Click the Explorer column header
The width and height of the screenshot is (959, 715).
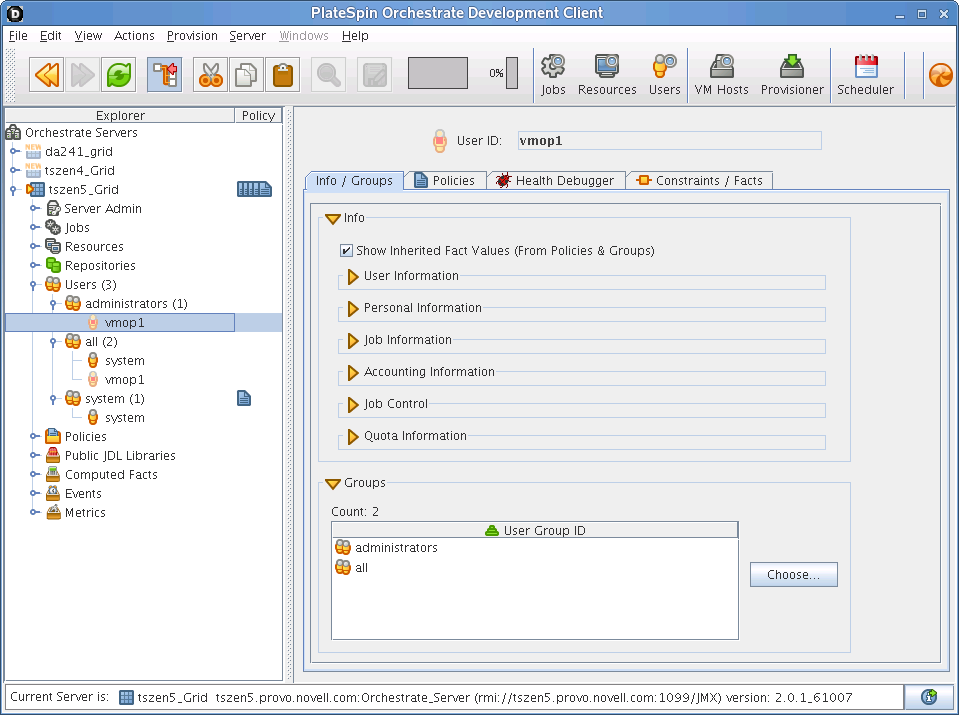tap(120, 115)
